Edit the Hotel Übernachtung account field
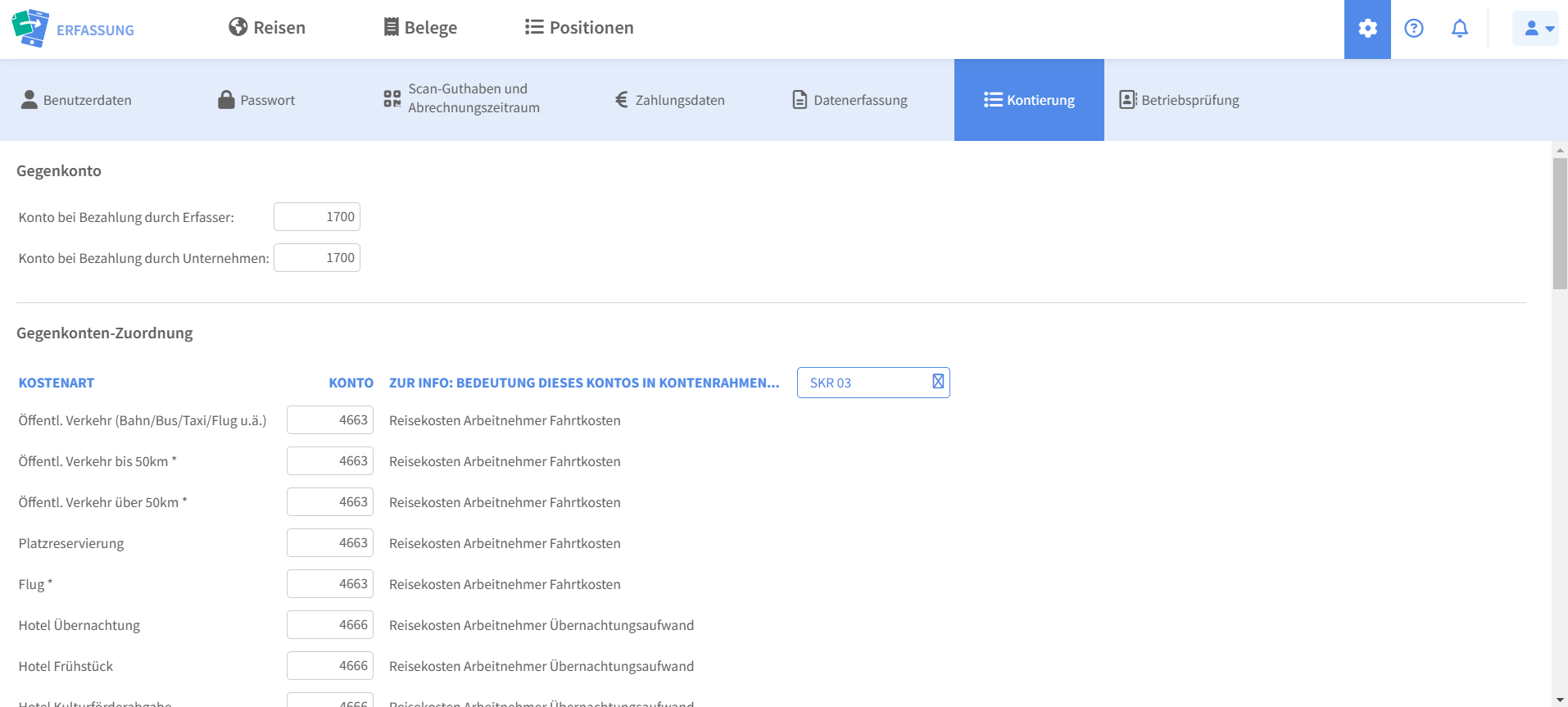The image size is (1568, 707). (330, 625)
